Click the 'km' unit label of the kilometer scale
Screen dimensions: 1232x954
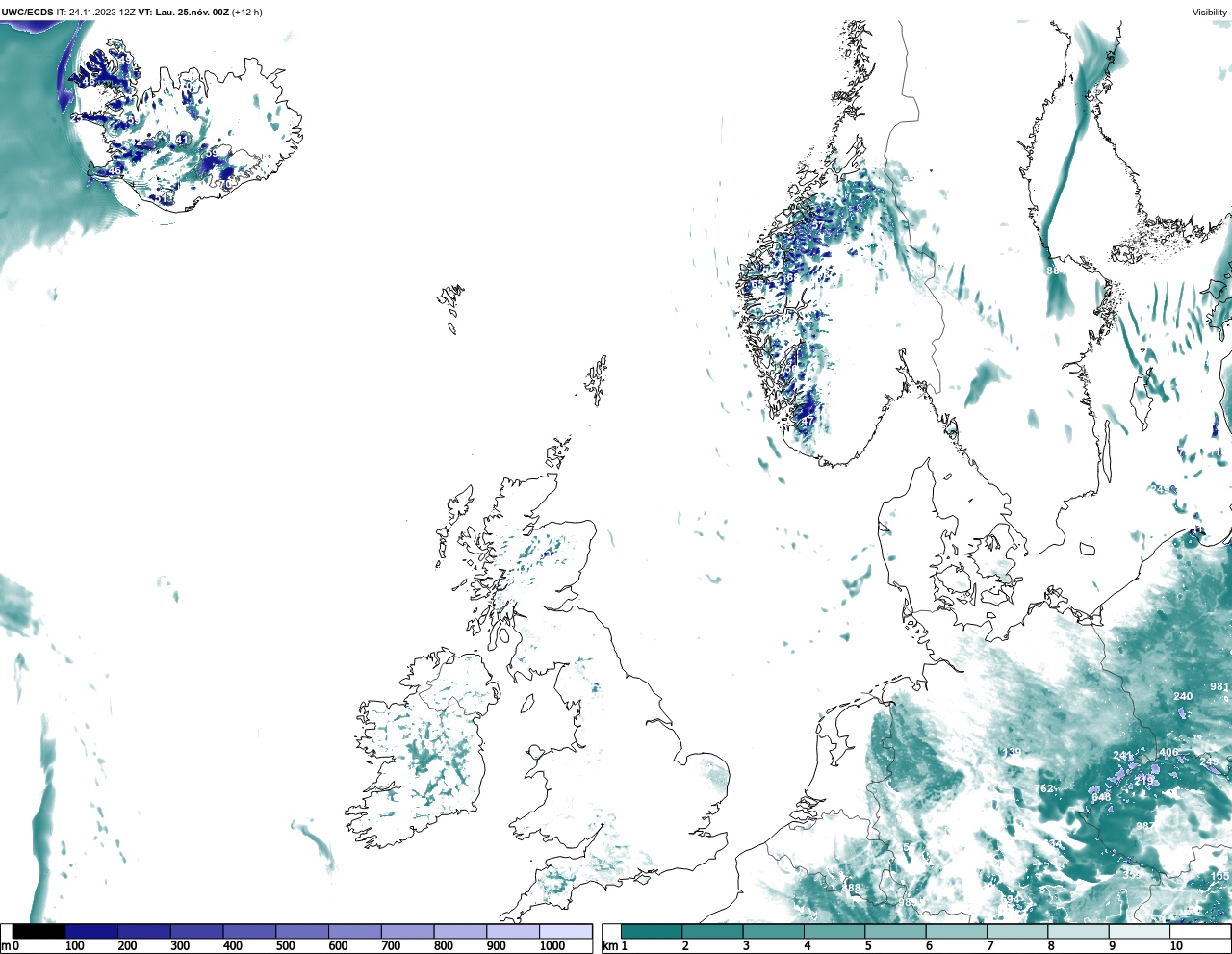point(609,946)
